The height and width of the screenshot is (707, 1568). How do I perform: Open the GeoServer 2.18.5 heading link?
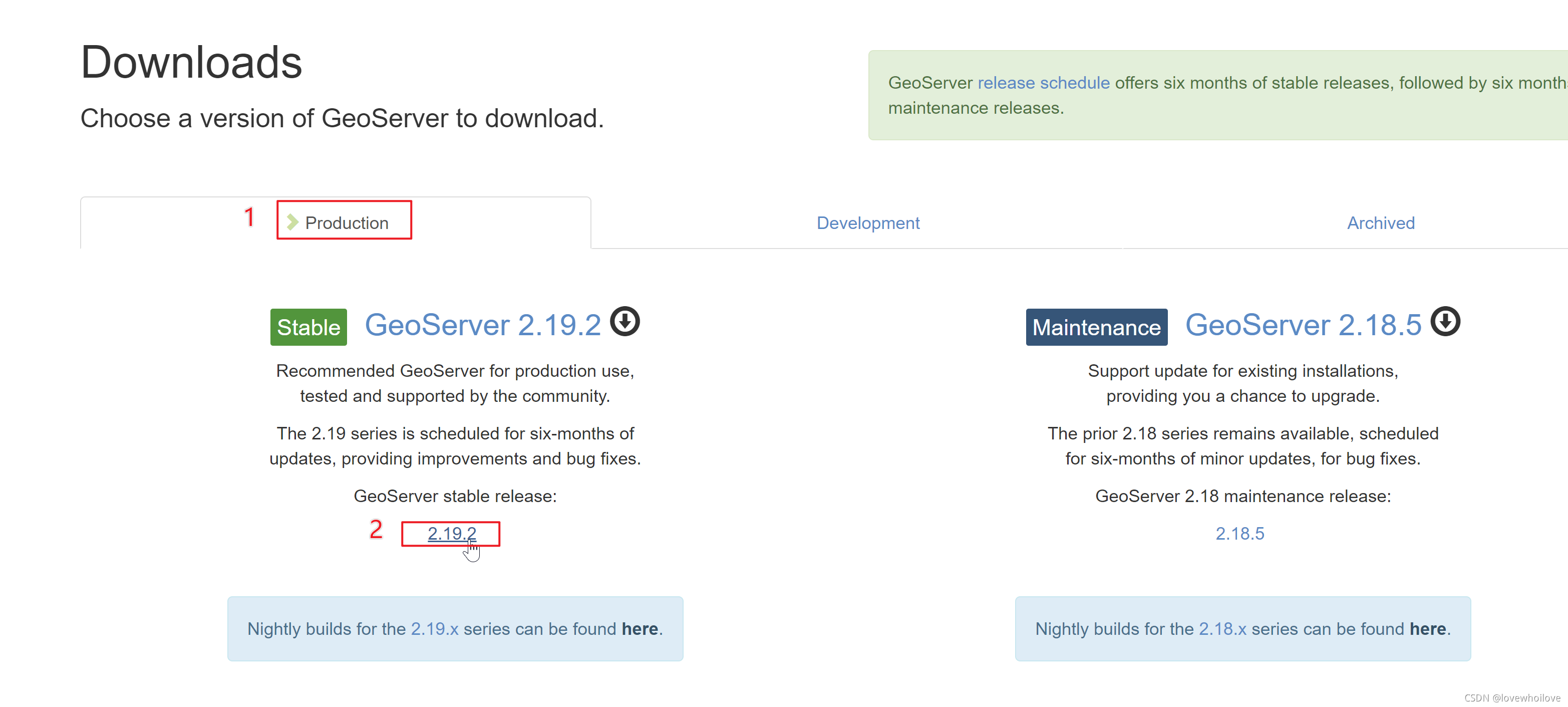click(1303, 325)
